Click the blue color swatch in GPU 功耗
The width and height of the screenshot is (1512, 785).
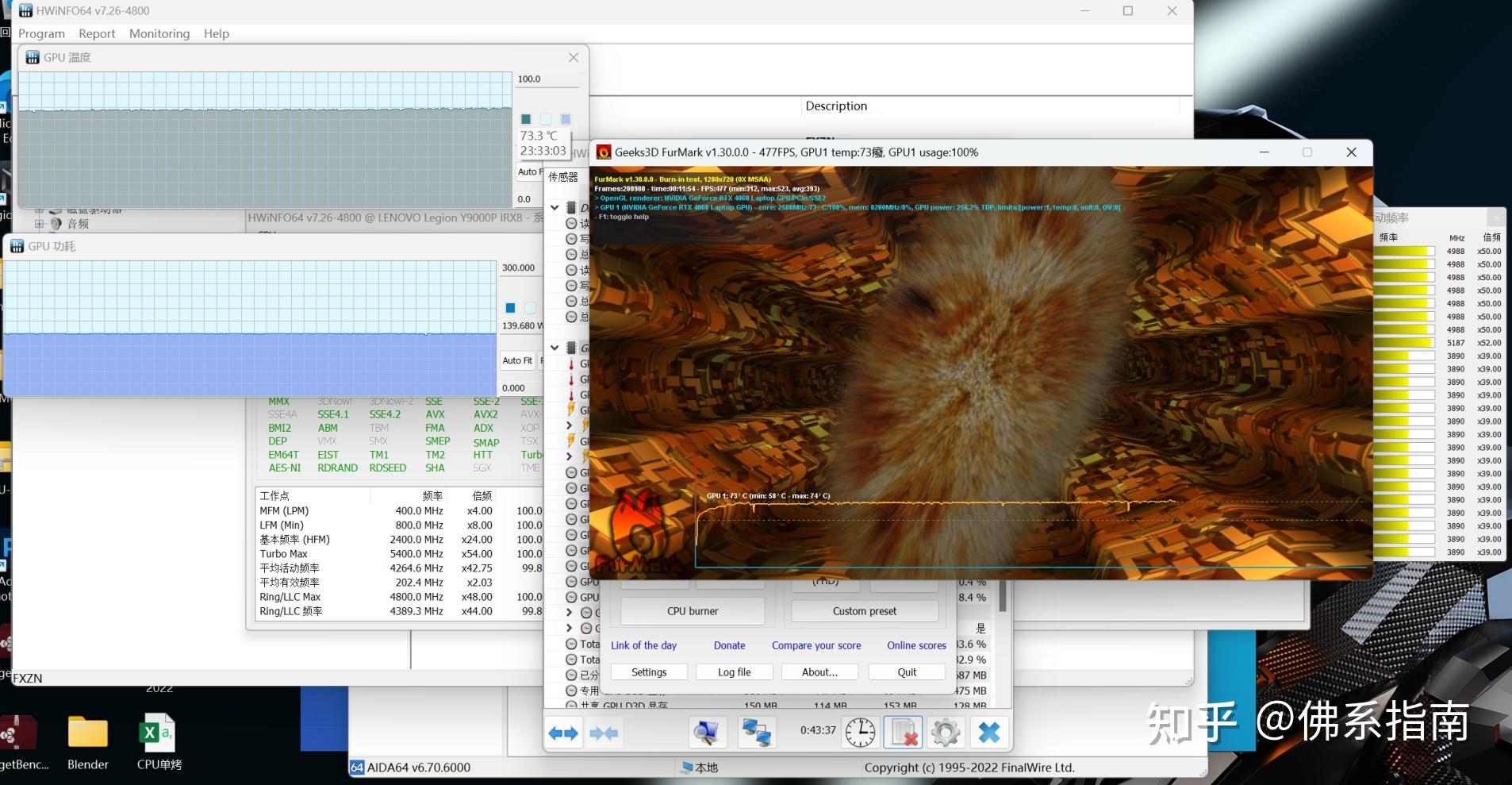(510, 308)
